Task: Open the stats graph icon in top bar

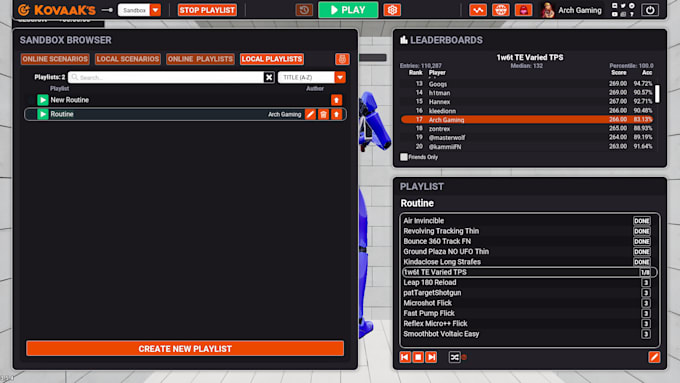Action: click(477, 10)
